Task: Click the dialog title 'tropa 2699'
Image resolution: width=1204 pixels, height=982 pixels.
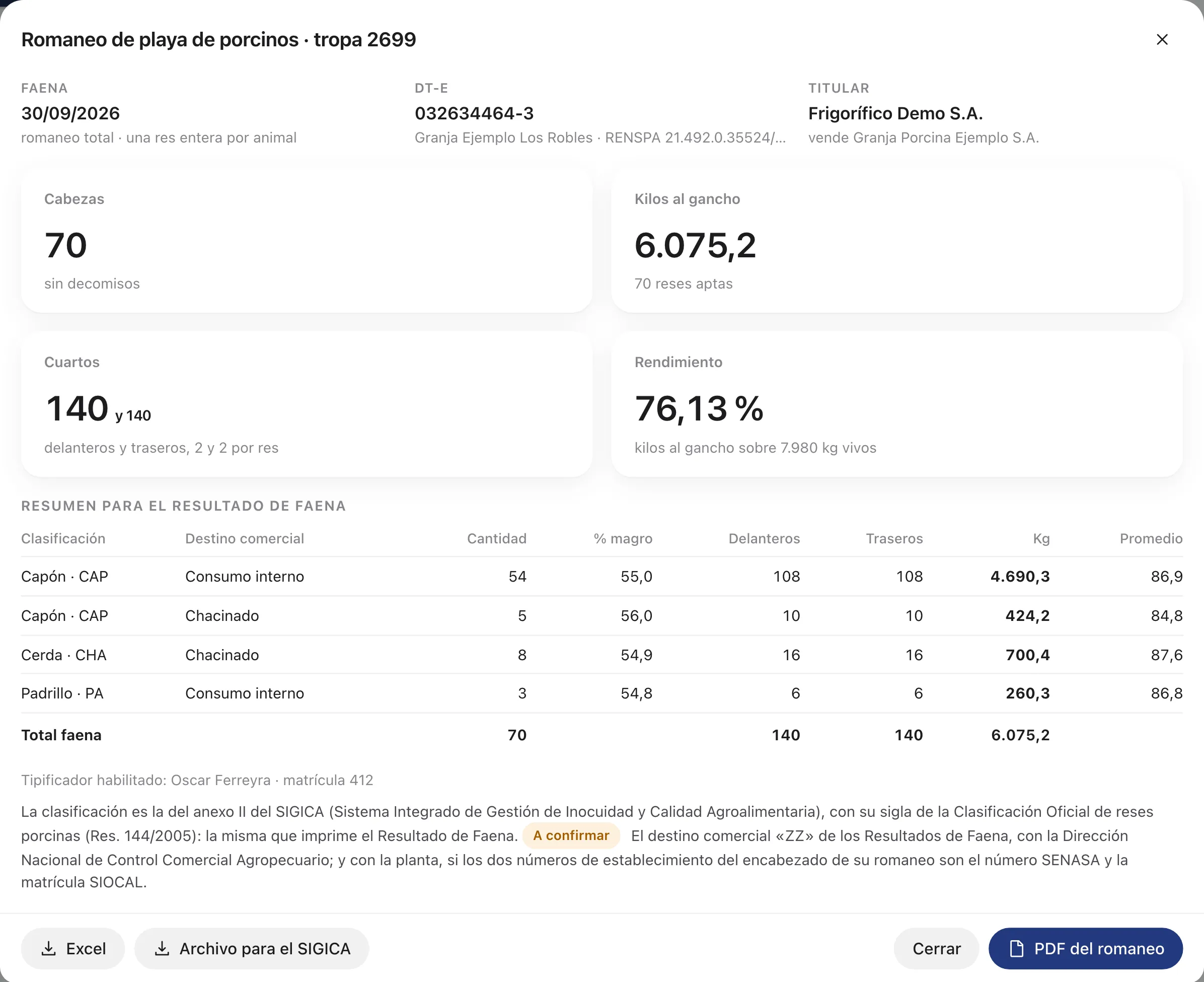Action: pos(364,40)
